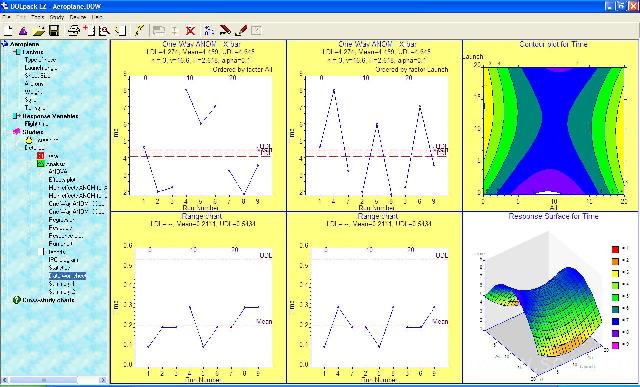Click the red legend swatch beside response surface
This screenshot has height=387, width=640.
(615, 249)
